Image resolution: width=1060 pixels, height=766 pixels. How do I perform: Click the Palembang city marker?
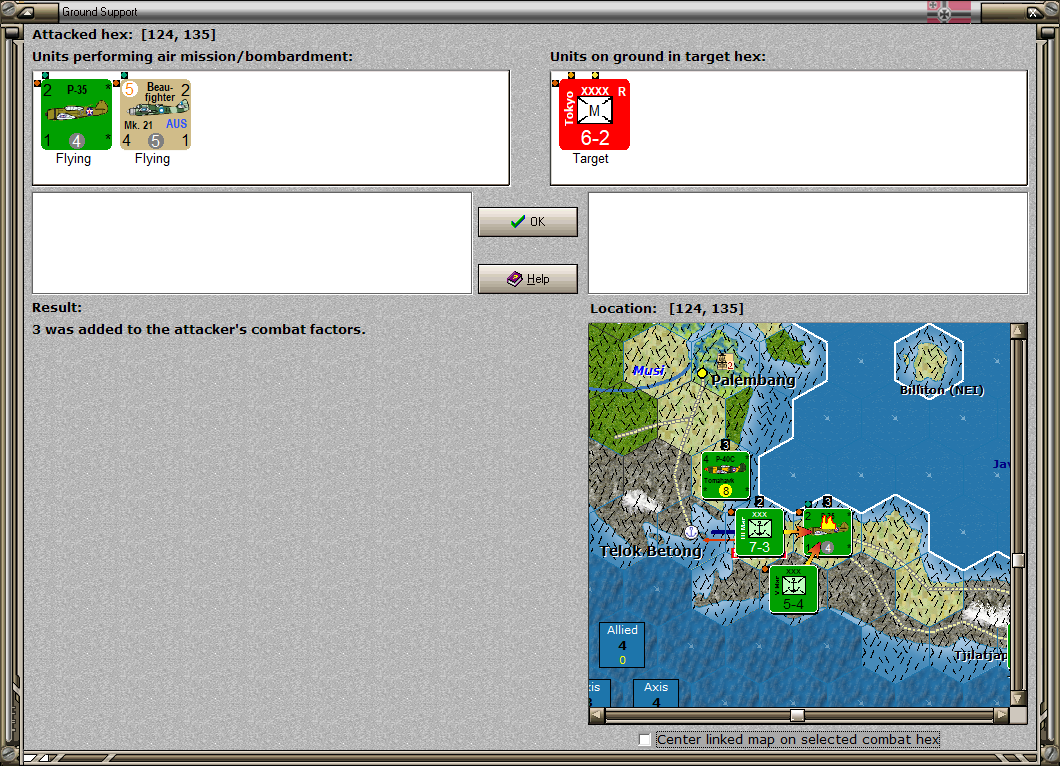pyautogui.click(x=702, y=373)
